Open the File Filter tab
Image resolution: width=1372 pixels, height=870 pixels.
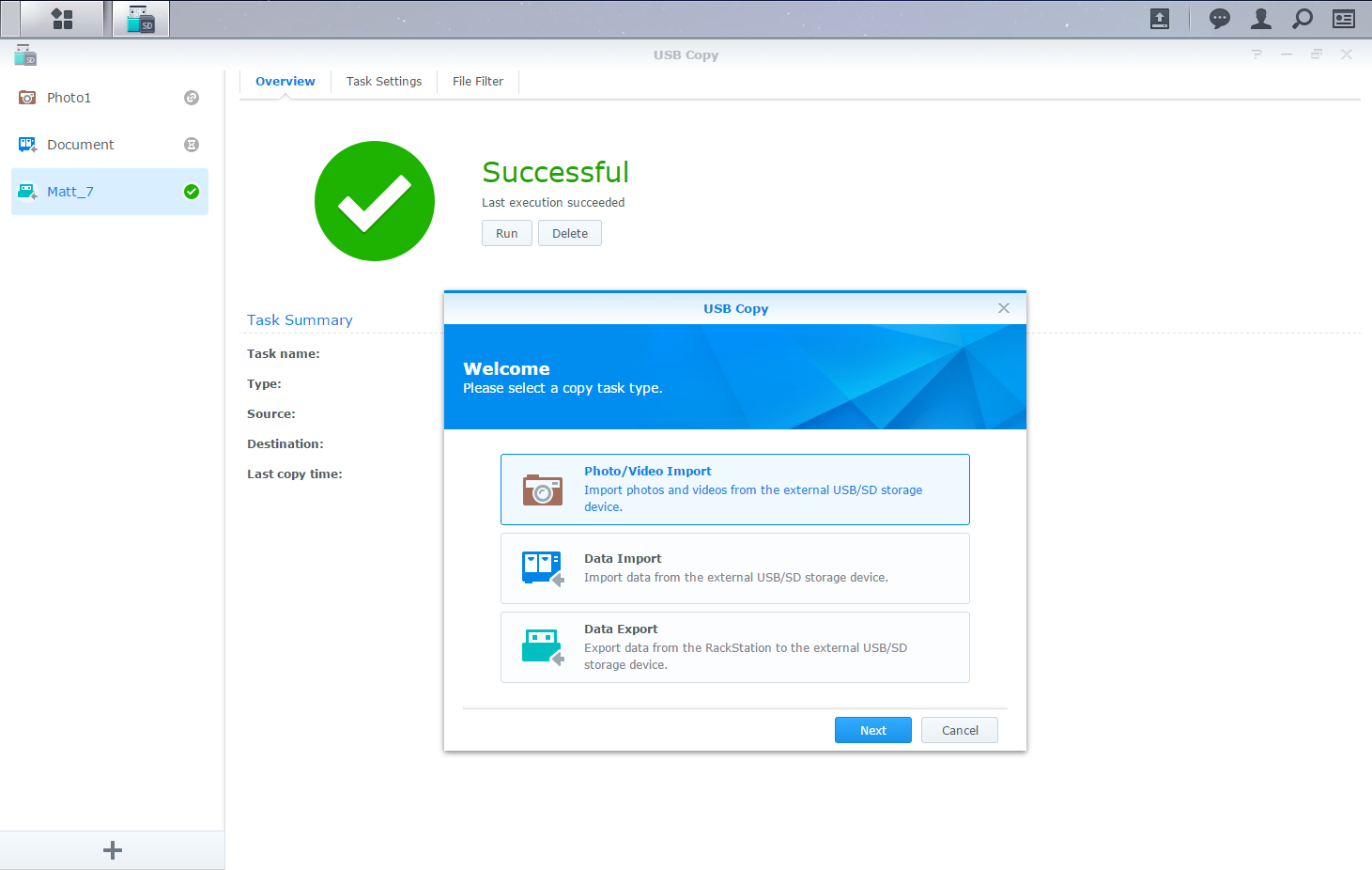tap(477, 82)
